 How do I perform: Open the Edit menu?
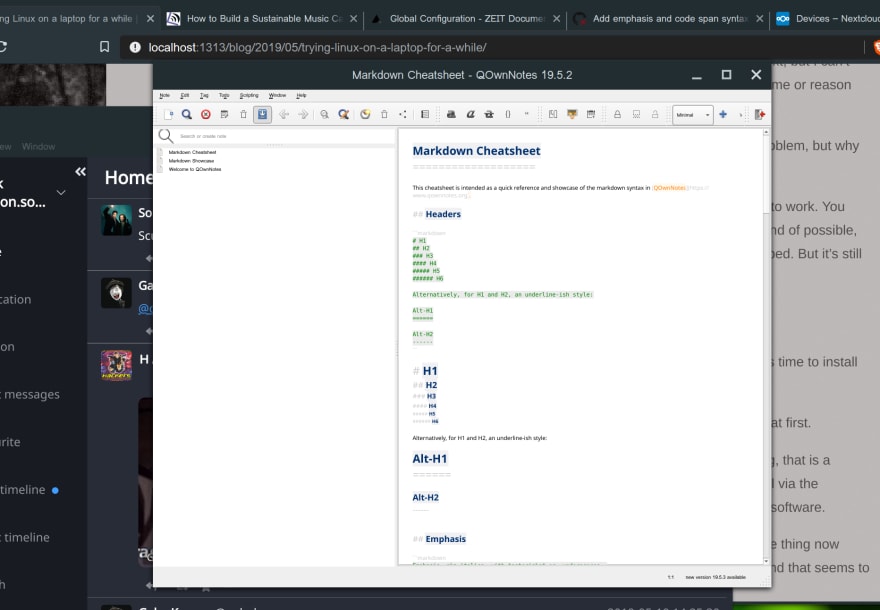tap(185, 95)
